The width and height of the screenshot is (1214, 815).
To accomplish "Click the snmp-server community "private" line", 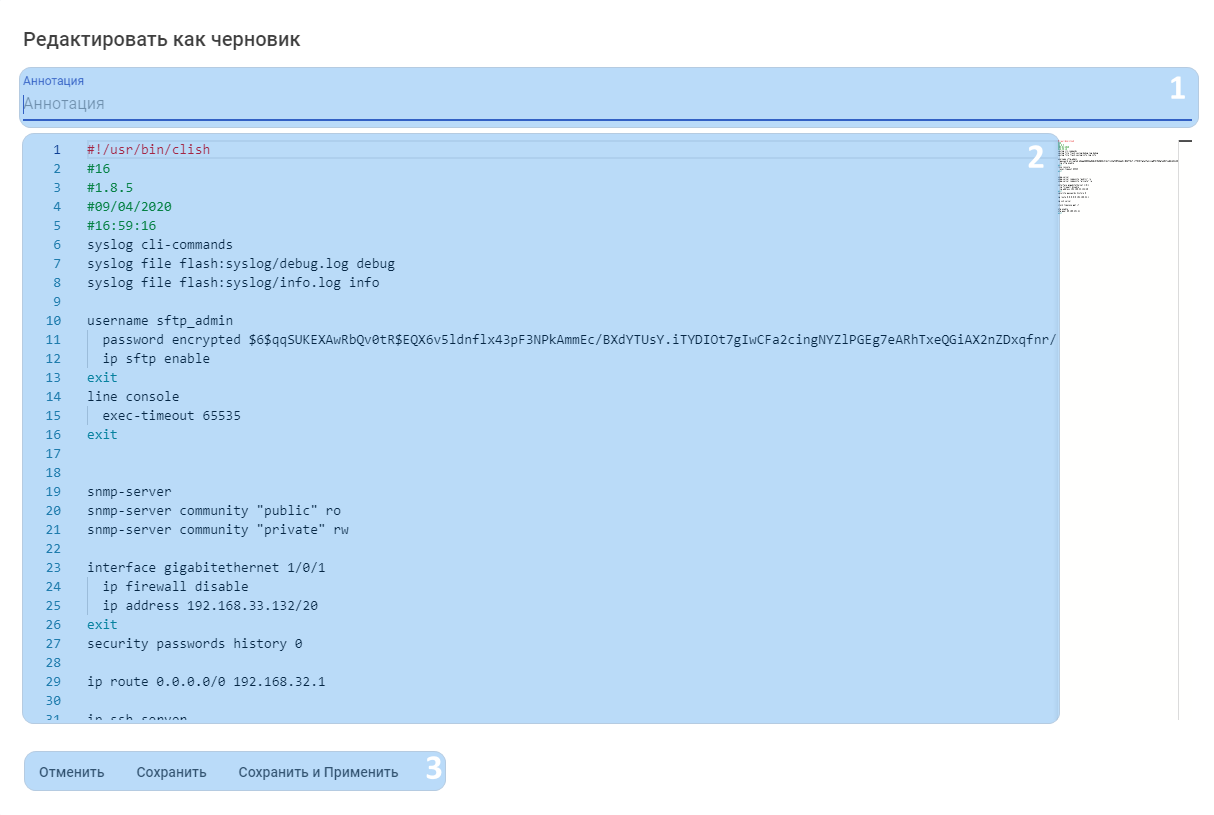I will 218,530.
